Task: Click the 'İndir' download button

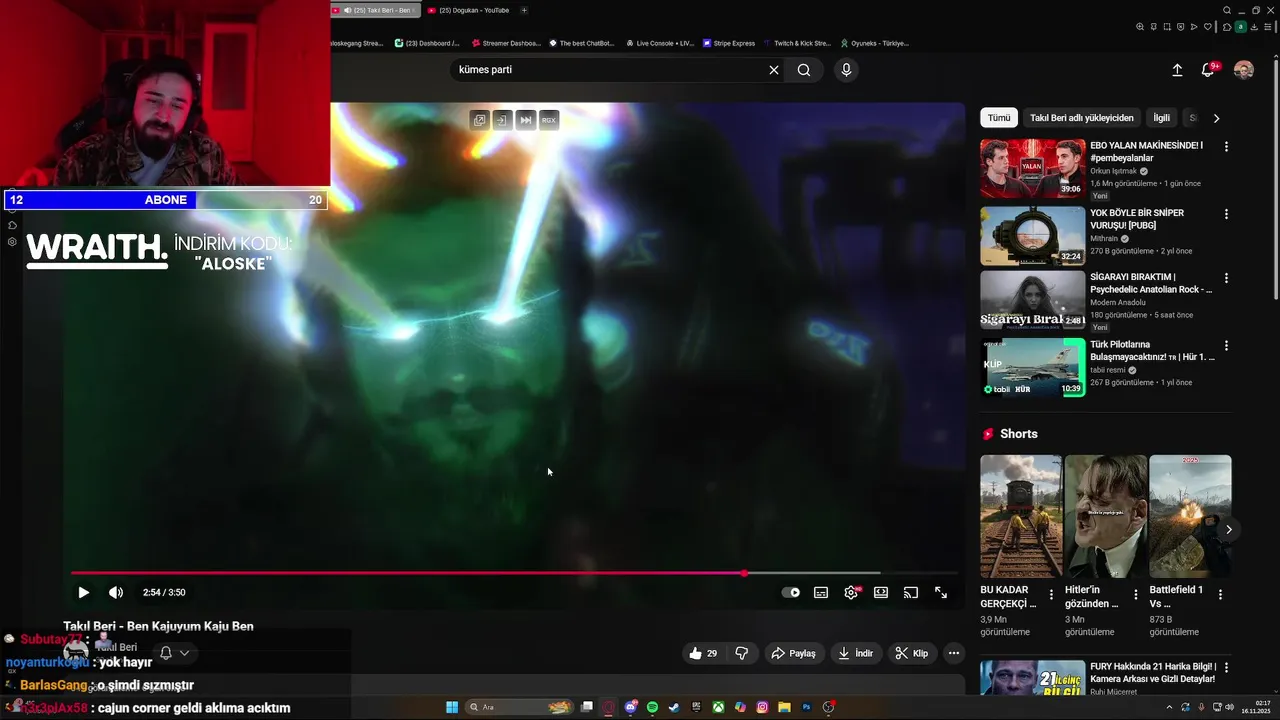Action: [x=855, y=653]
